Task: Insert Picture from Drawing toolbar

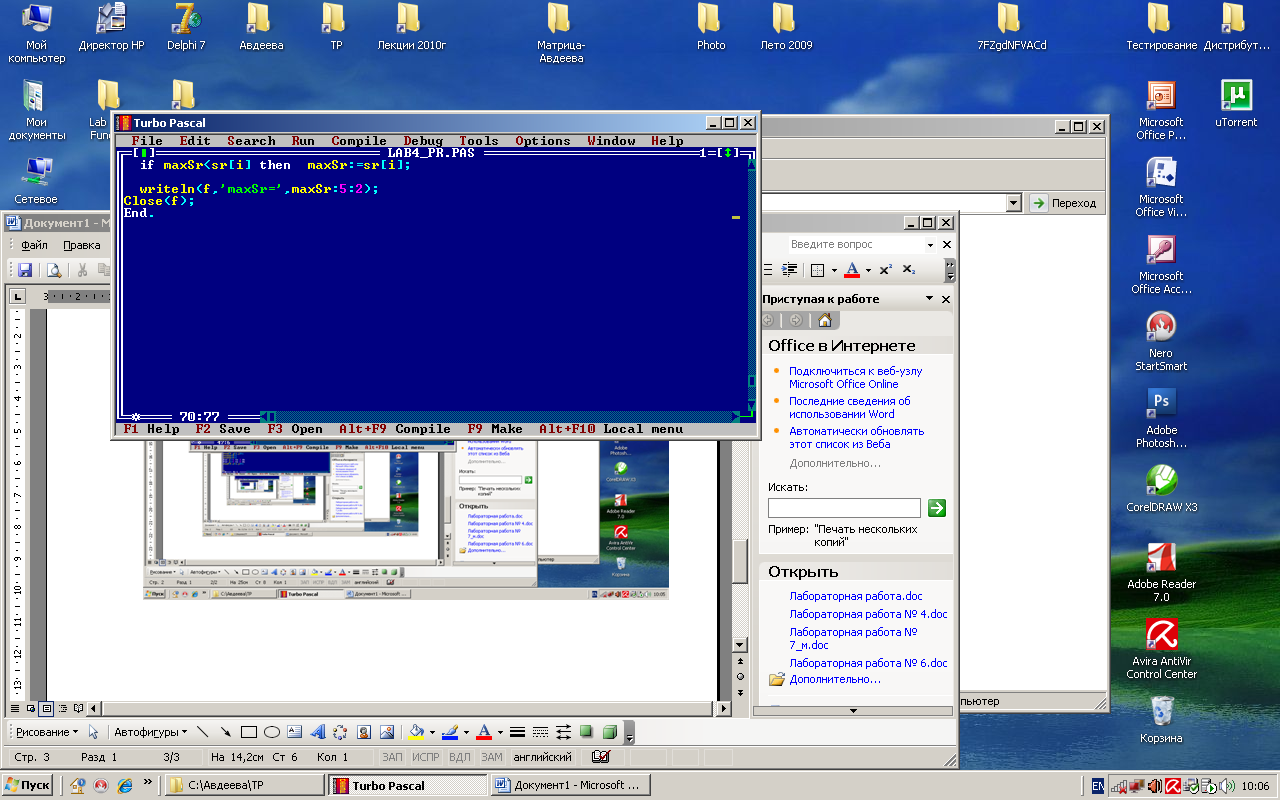Action: (387, 732)
